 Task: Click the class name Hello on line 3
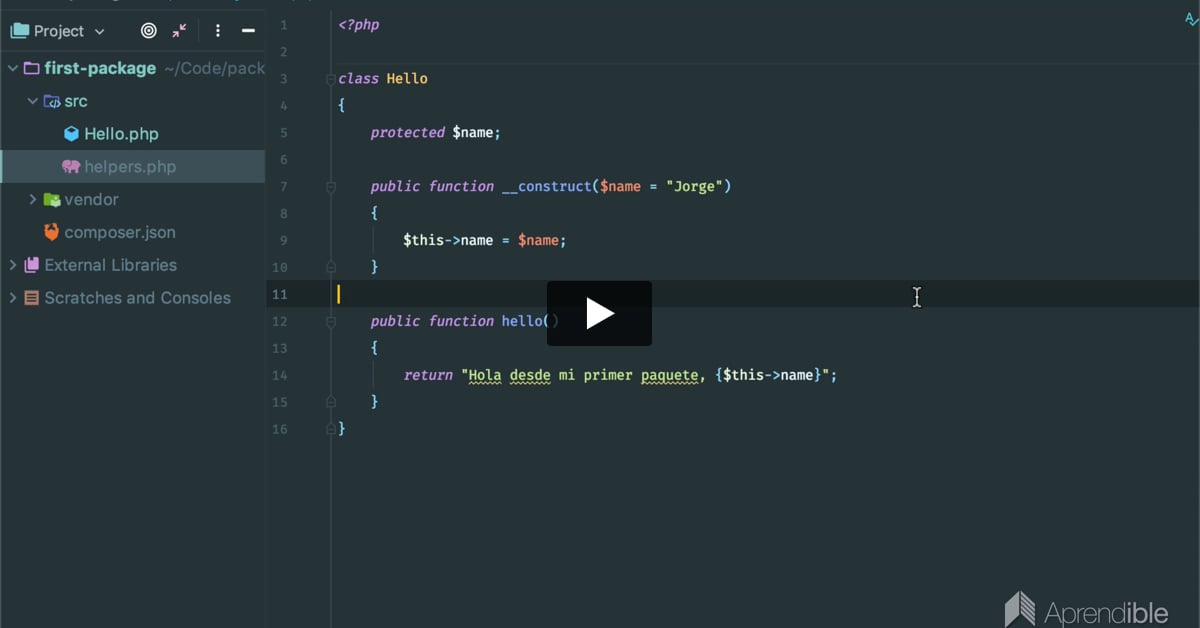(407, 78)
